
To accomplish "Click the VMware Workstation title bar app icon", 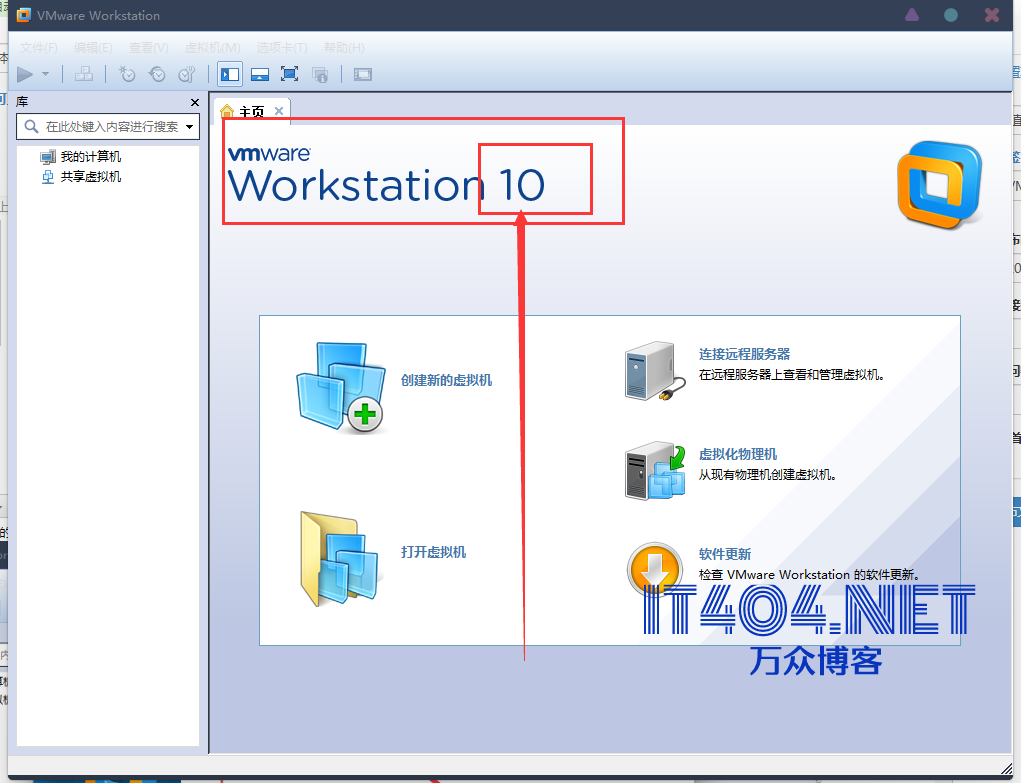I will 23,15.
